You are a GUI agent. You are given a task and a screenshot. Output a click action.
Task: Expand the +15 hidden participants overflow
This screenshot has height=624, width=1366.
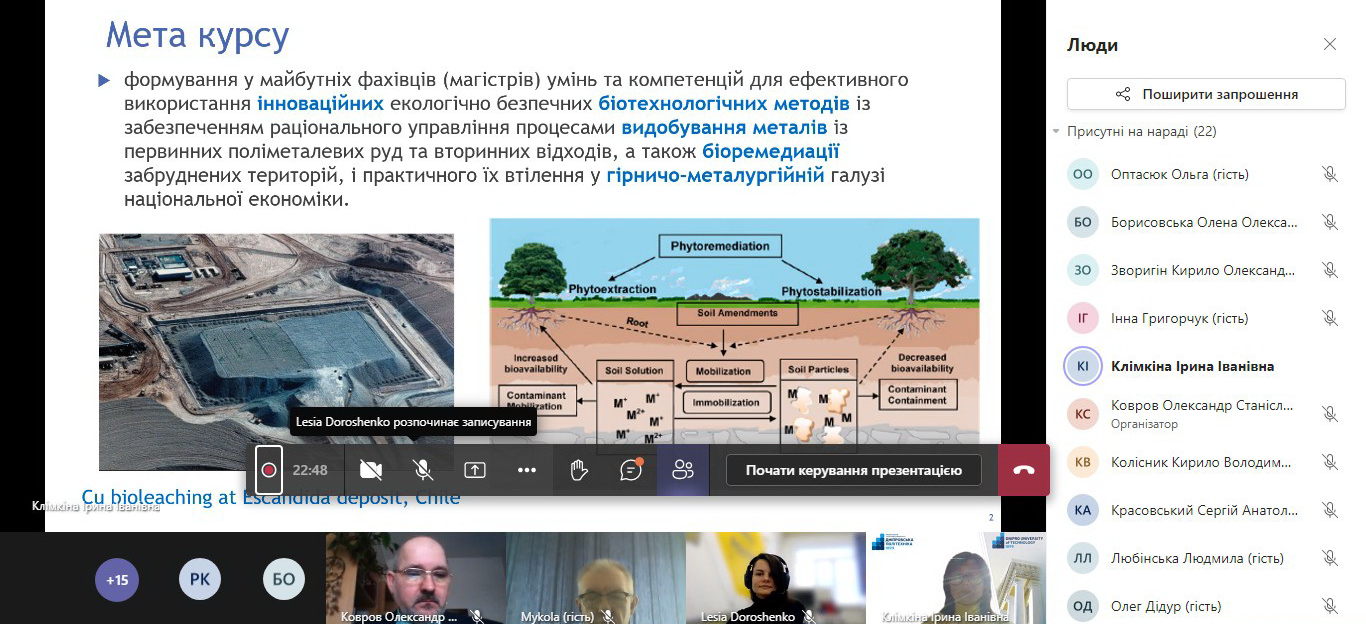pyautogui.click(x=117, y=579)
